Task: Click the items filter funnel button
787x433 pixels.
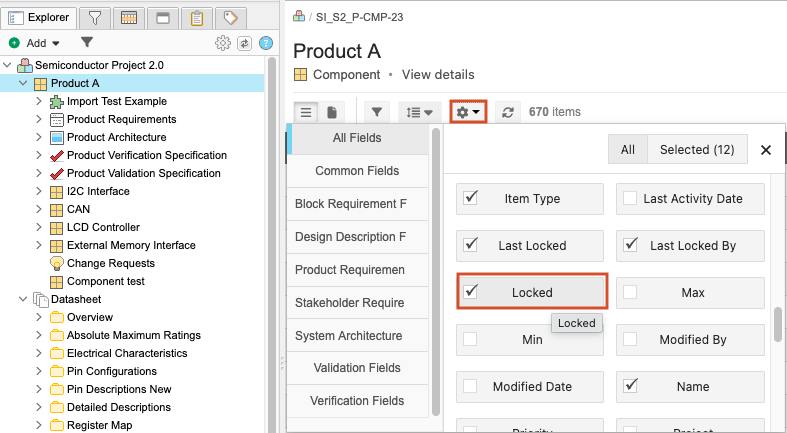Action: coord(377,112)
